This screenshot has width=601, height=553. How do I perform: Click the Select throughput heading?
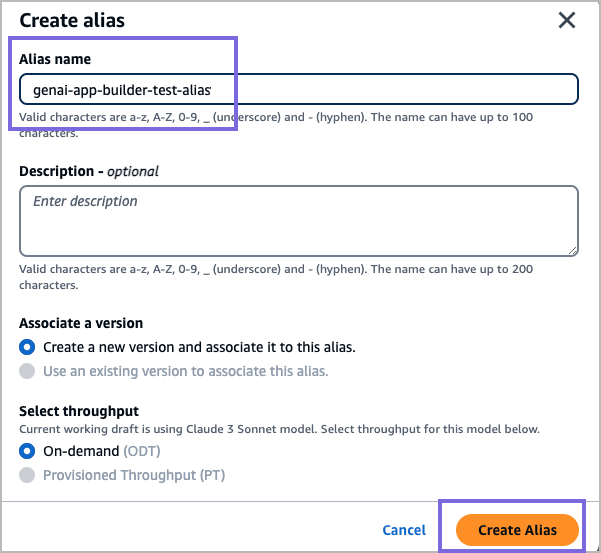tap(79, 411)
